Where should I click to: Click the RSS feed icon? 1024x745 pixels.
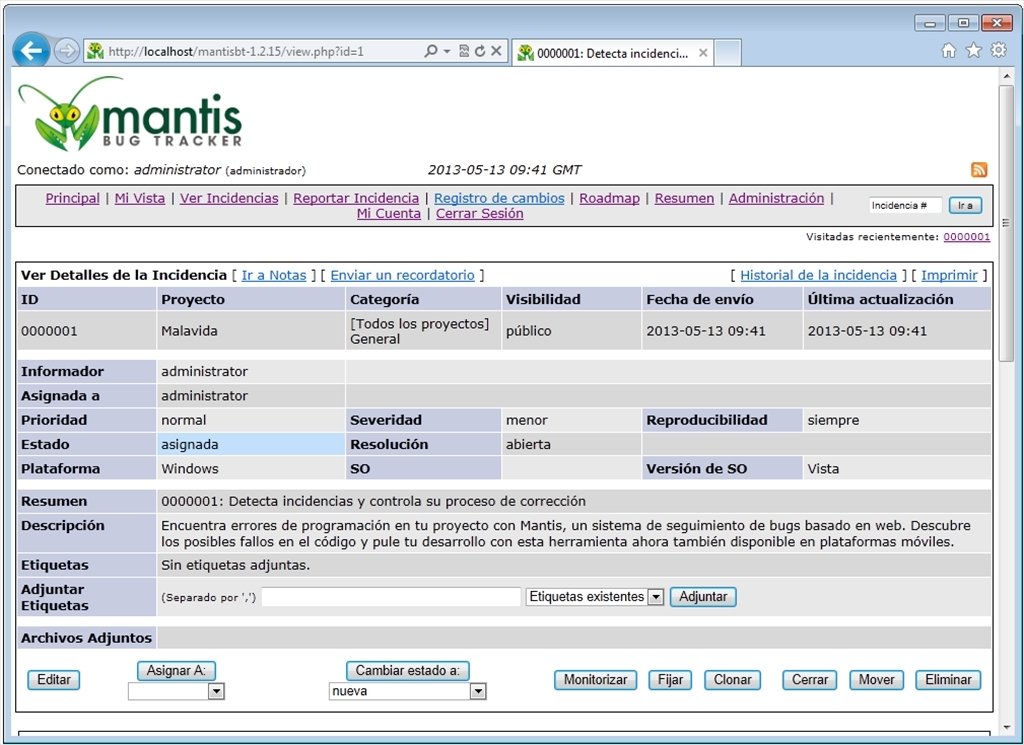click(x=978, y=170)
